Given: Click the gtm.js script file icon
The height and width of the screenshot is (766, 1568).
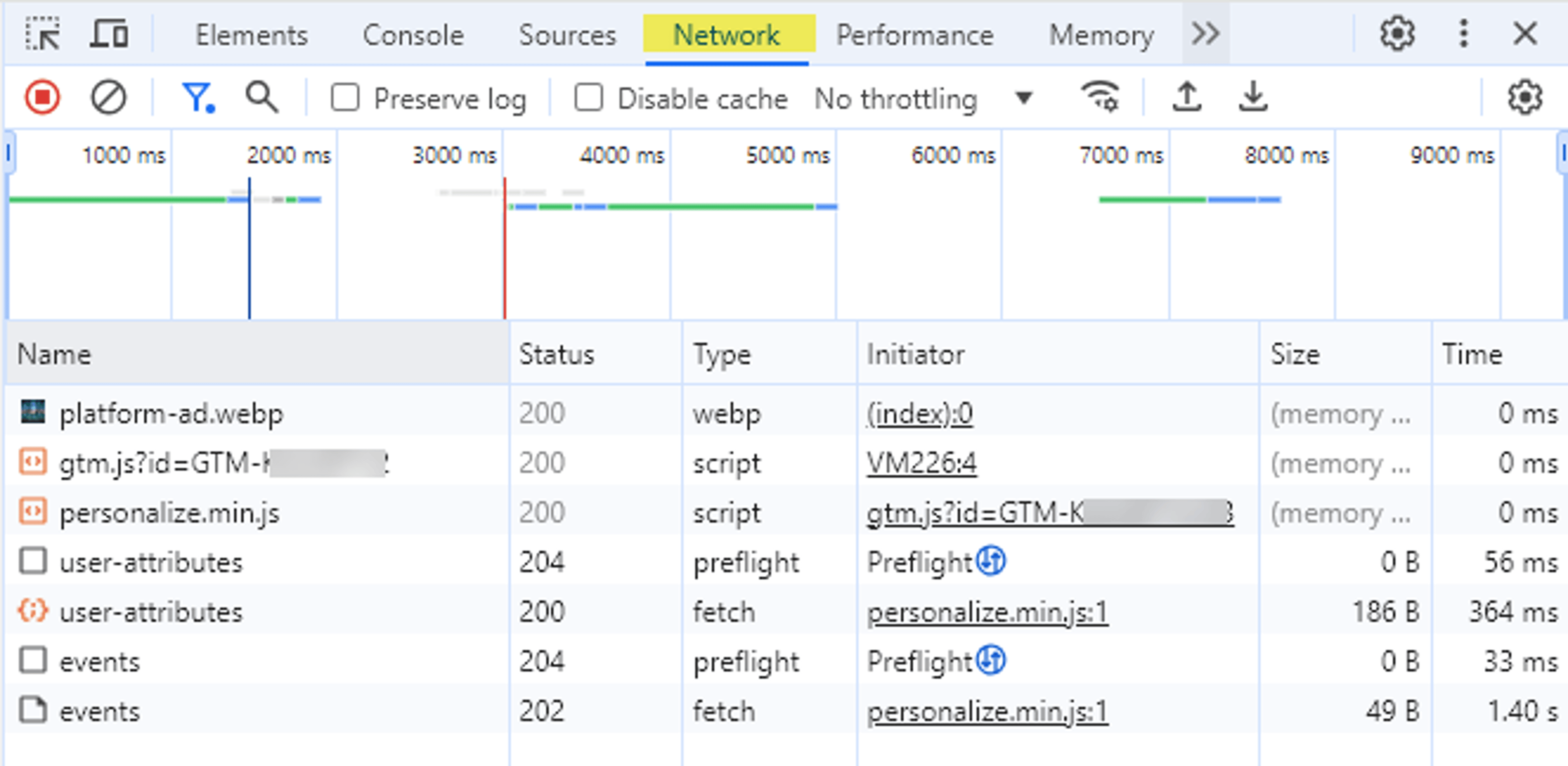Looking at the screenshot, I should tap(33, 461).
